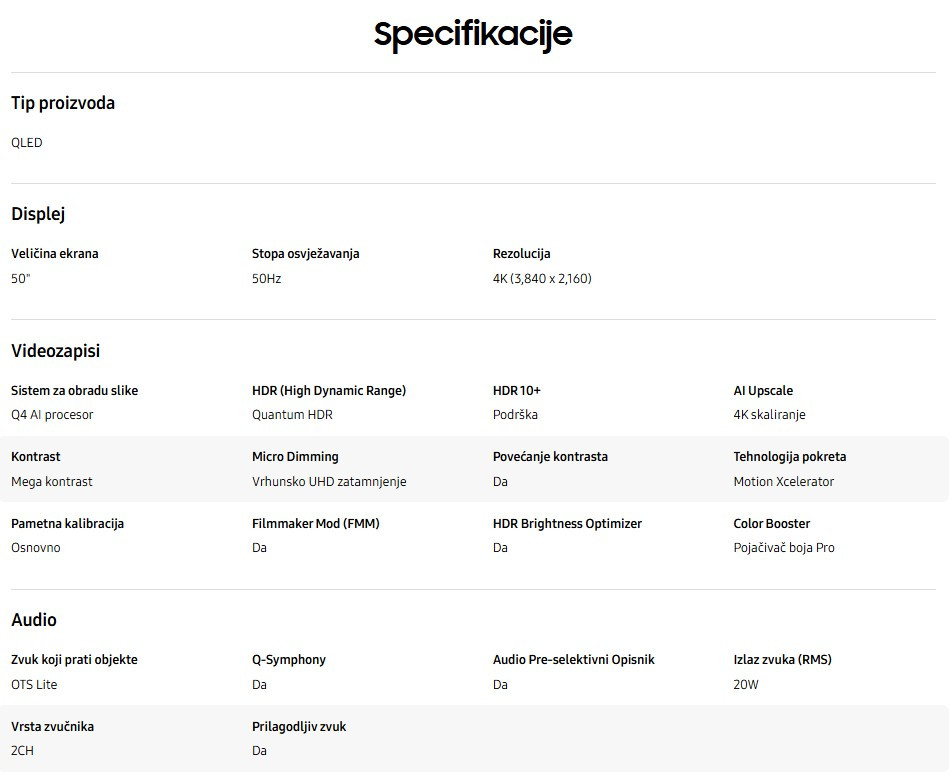950x782 pixels.
Task: Click the Filmmaker Mod (FMM) label
Action: coord(316,524)
